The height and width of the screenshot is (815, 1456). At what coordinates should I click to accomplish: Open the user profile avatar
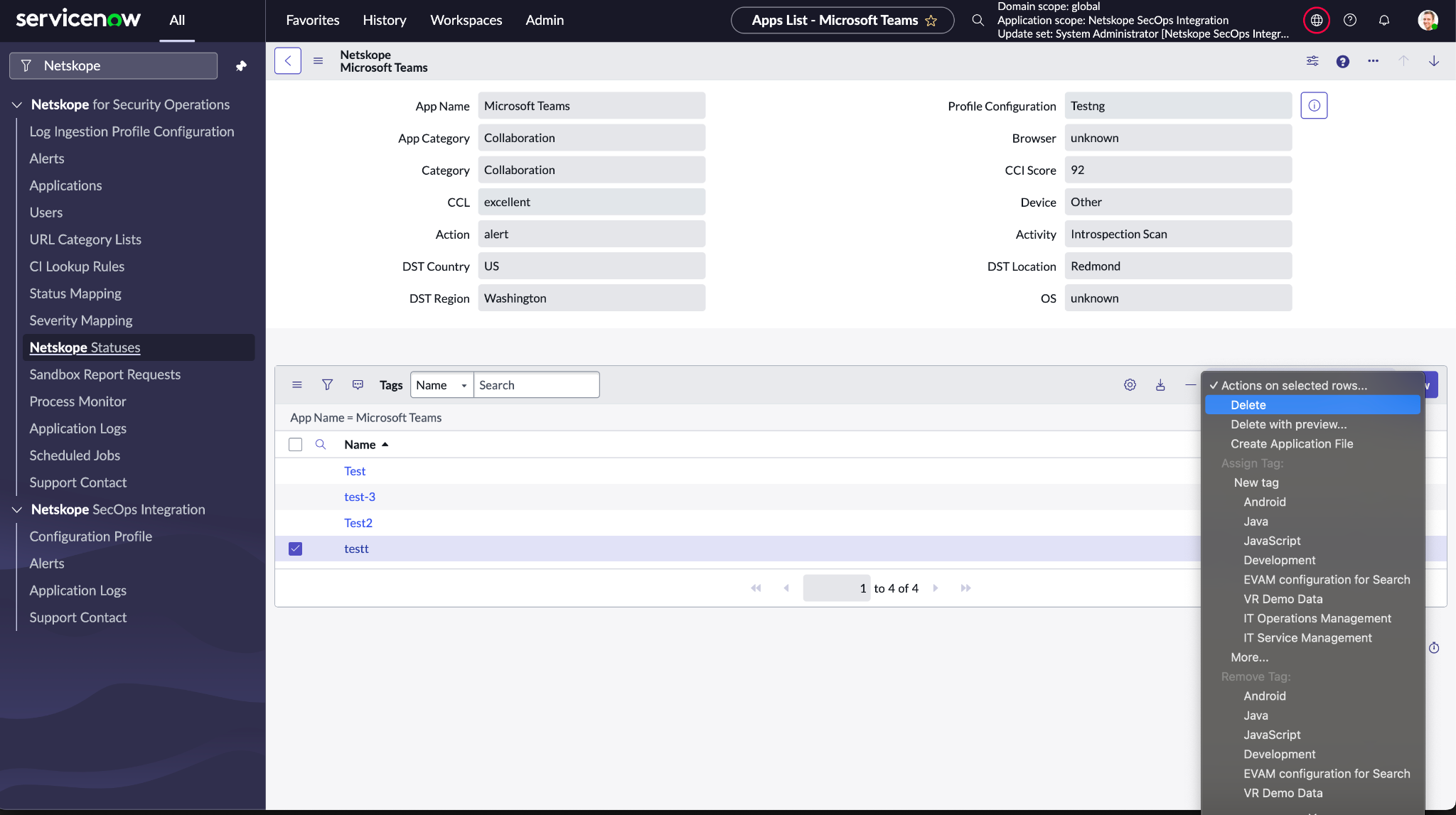click(x=1428, y=20)
